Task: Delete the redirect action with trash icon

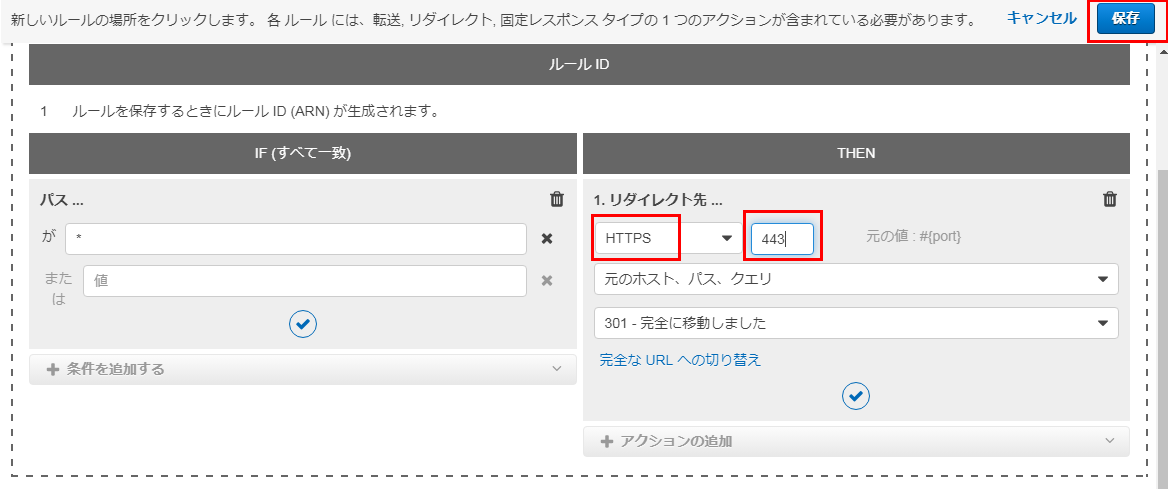Action: pos(1109,199)
